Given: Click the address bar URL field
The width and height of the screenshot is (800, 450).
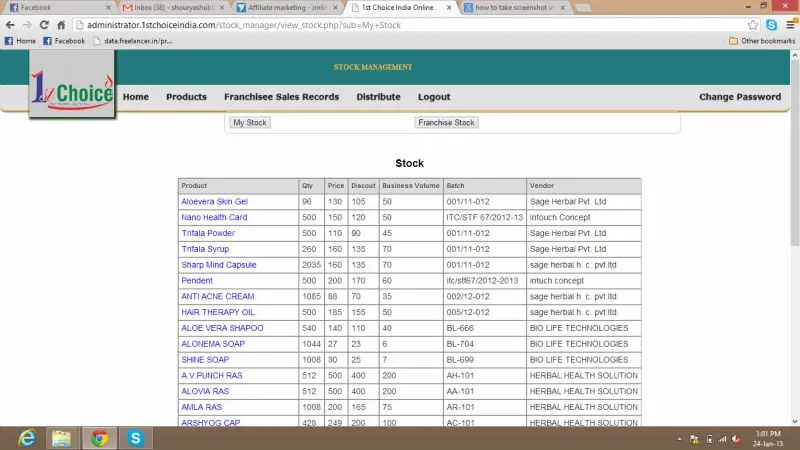Looking at the screenshot, I should pos(400,24).
